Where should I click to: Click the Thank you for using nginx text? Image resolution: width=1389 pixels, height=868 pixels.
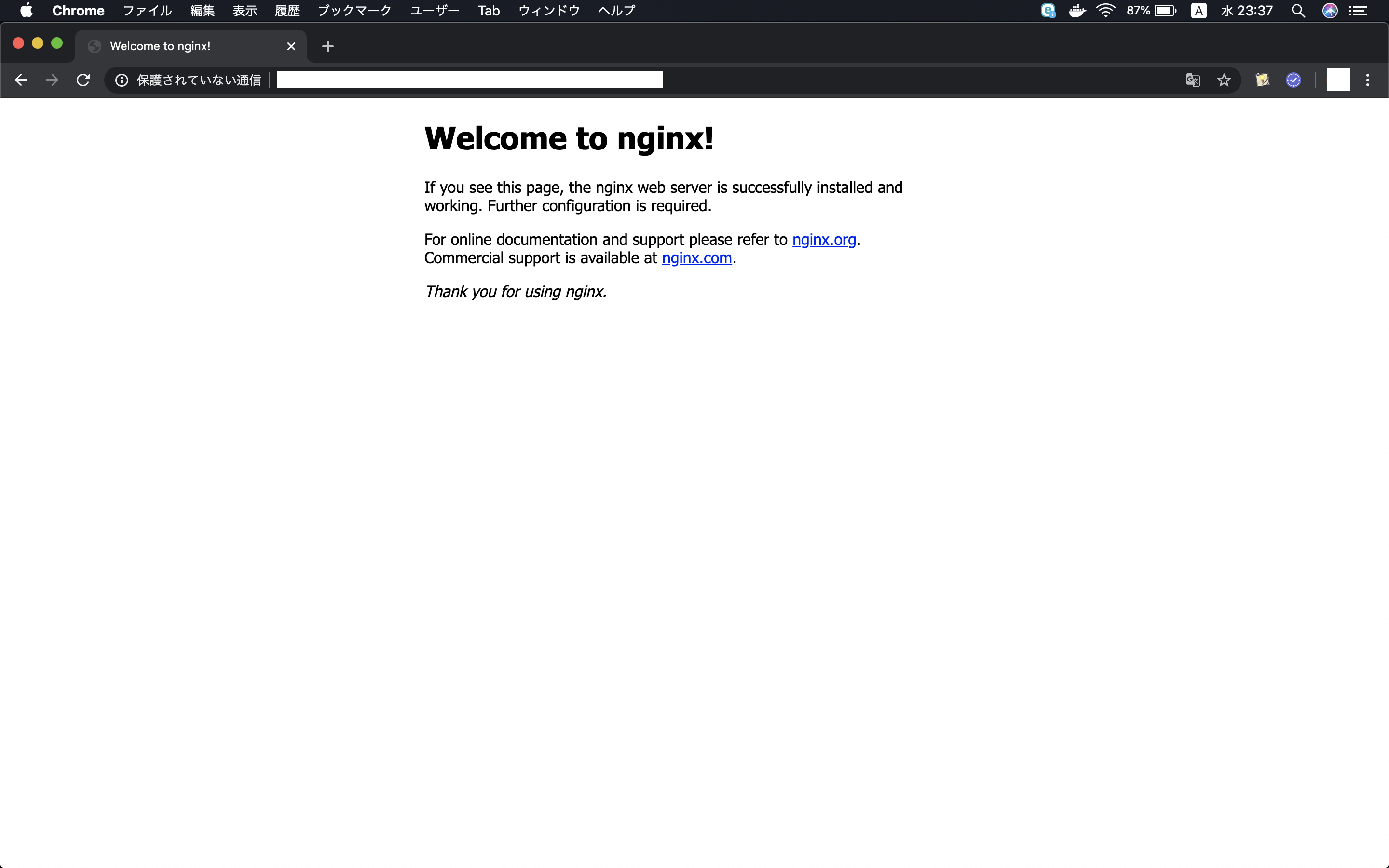[x=515, y=292]
